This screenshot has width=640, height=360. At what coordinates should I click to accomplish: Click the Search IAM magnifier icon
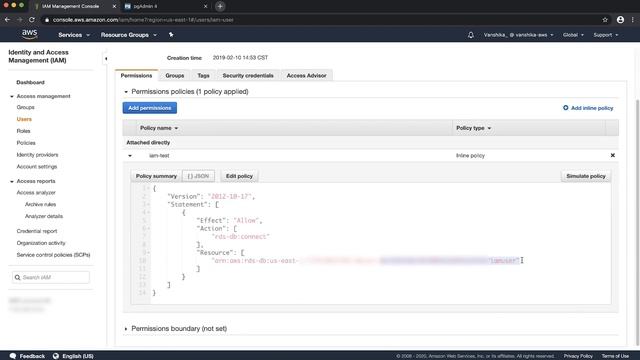[18, 277]
